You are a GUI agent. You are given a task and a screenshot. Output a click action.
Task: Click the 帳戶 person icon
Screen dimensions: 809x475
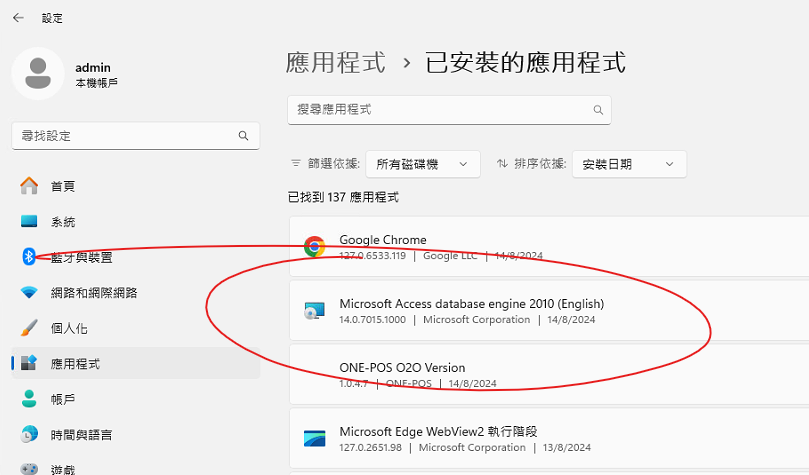29,399
